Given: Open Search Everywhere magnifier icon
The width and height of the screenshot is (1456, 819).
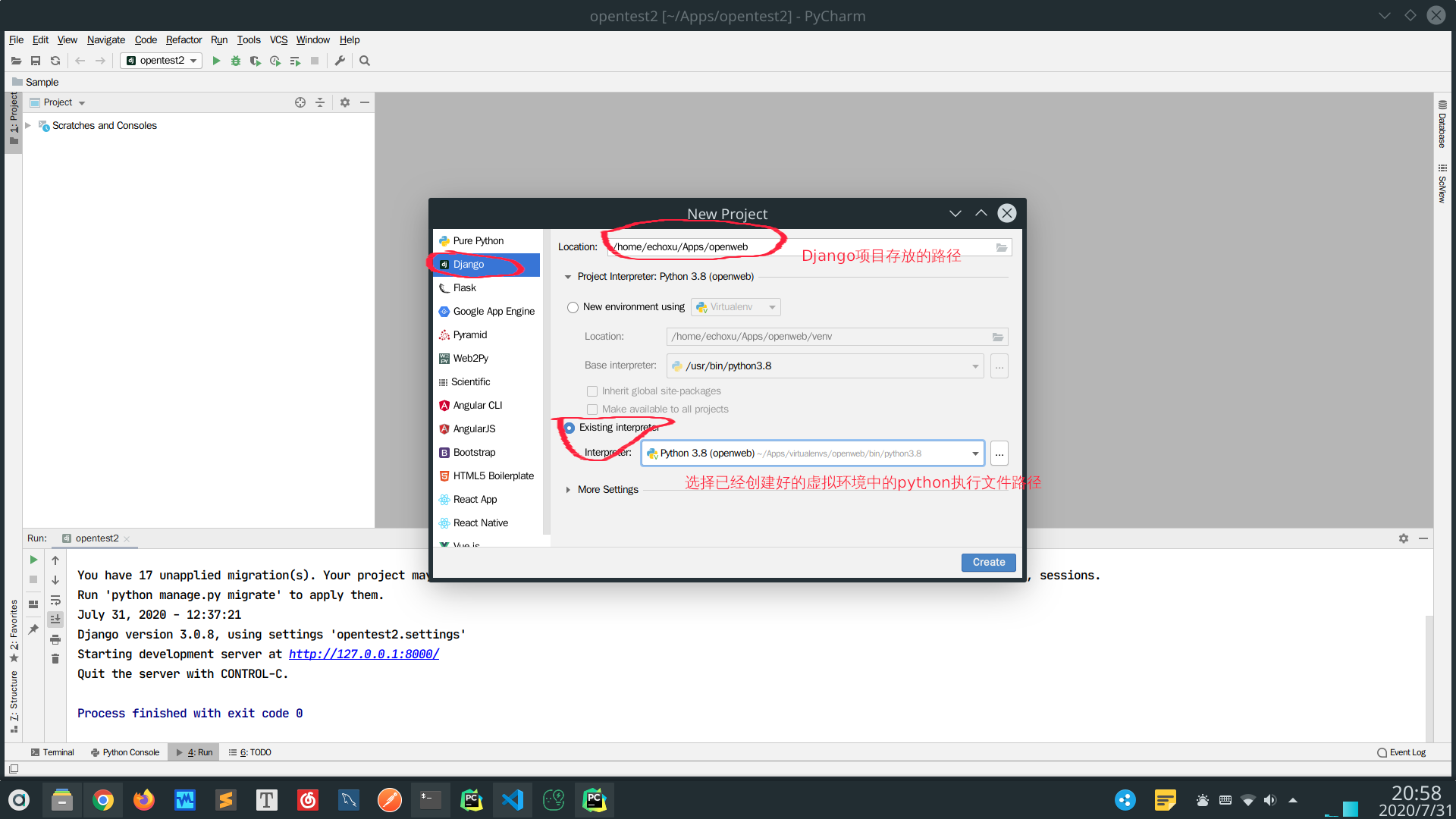Looking at the screenshot, I should tap(365, 61).
